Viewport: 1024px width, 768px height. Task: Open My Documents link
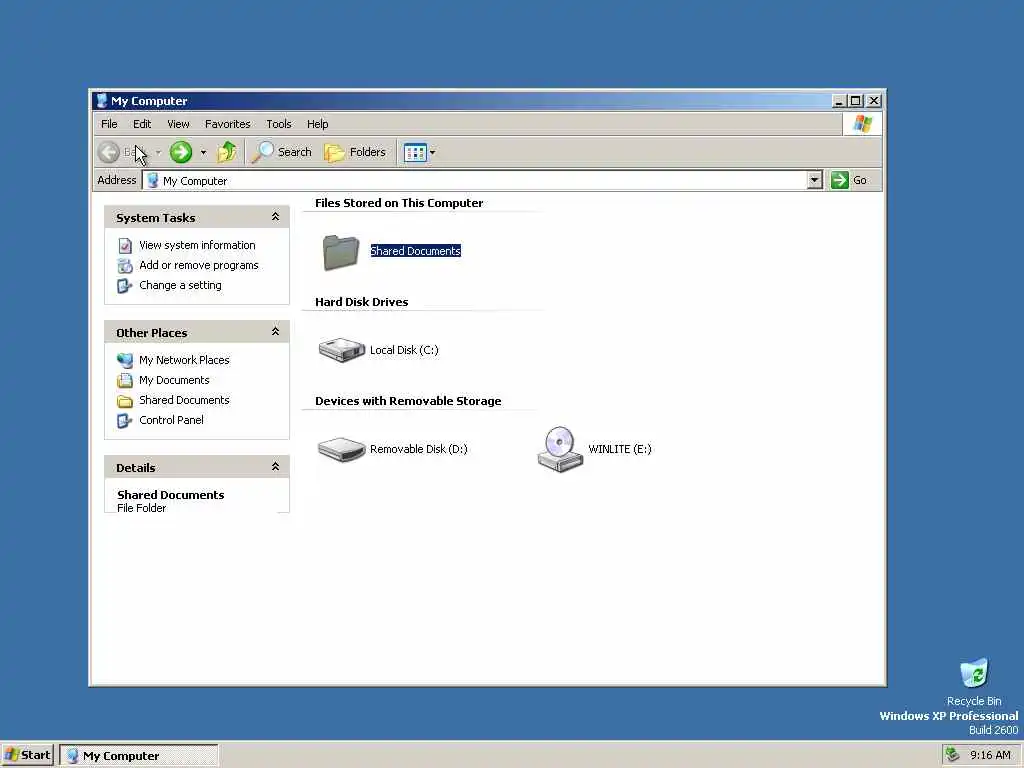[174, 380]
